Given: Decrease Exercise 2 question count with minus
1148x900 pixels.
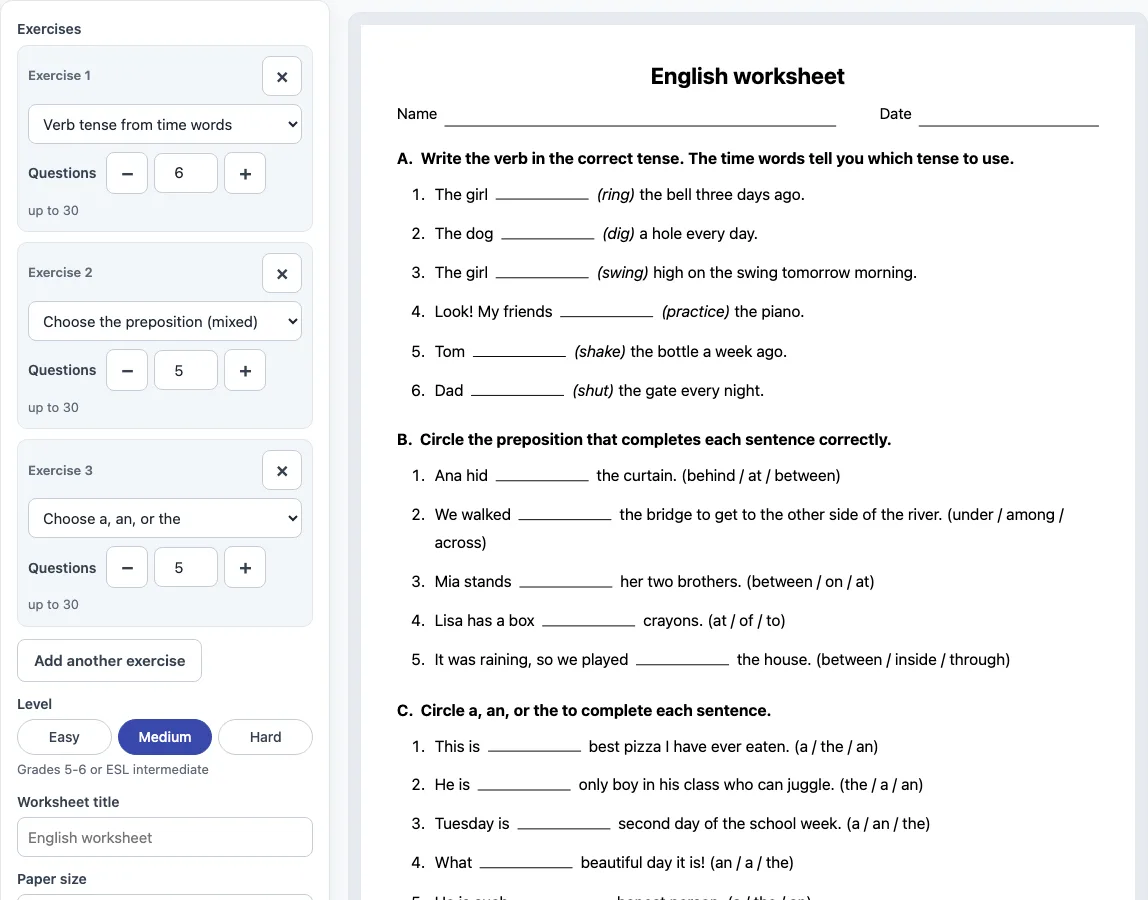Looking at the screenshot, I should (127, 371).
